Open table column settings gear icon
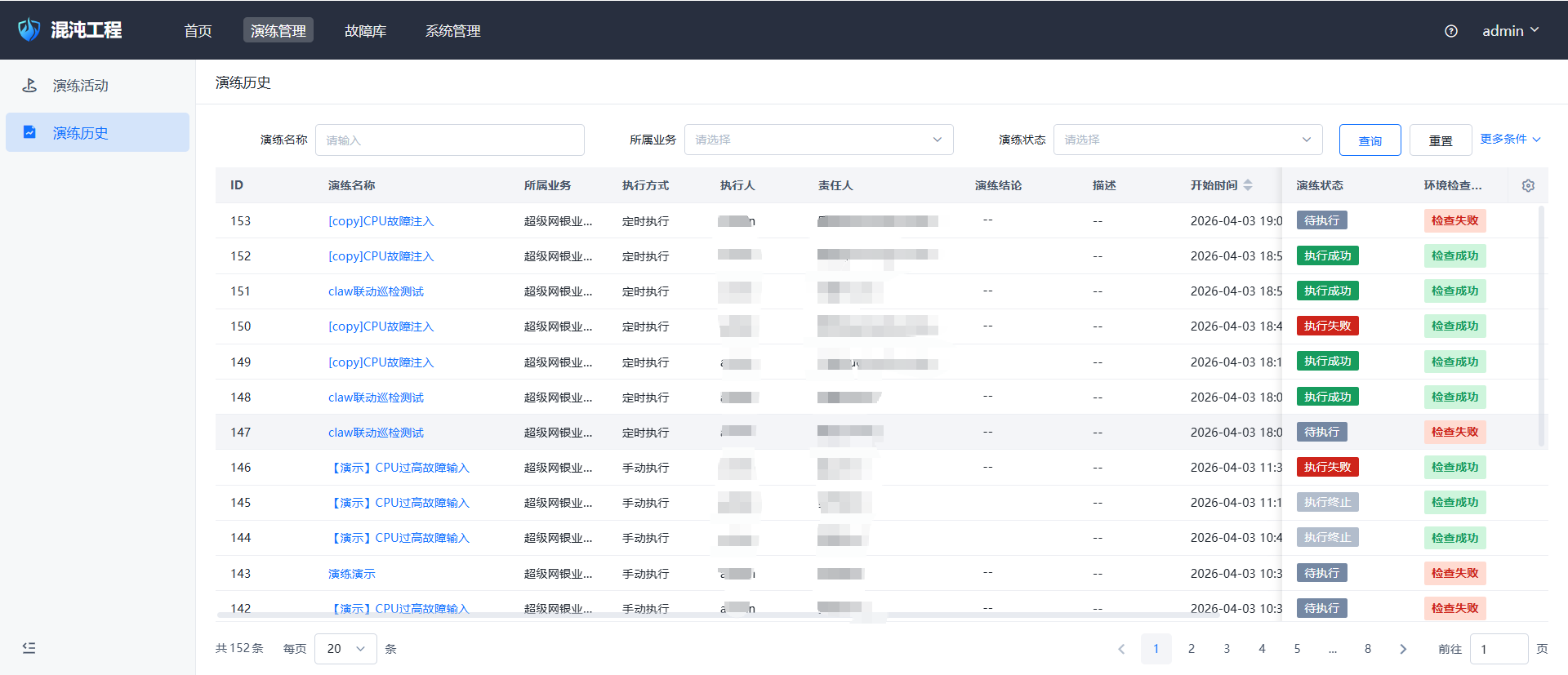The width and height of the screenshot is (1568, 675). click(1527, 186)
